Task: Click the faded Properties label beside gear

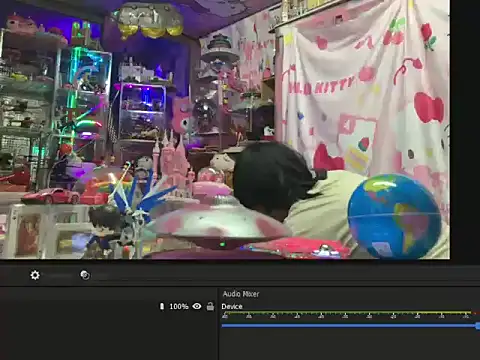Action: 59,276
